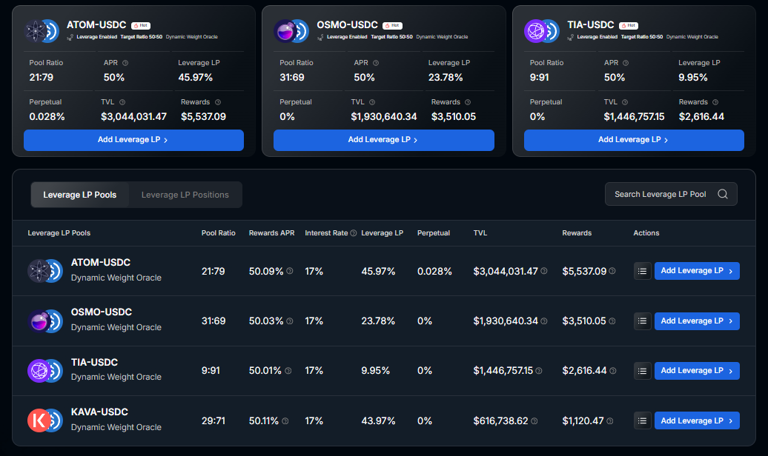Click the TVL info icon in OSMO-USDC card

click(372, 102)
